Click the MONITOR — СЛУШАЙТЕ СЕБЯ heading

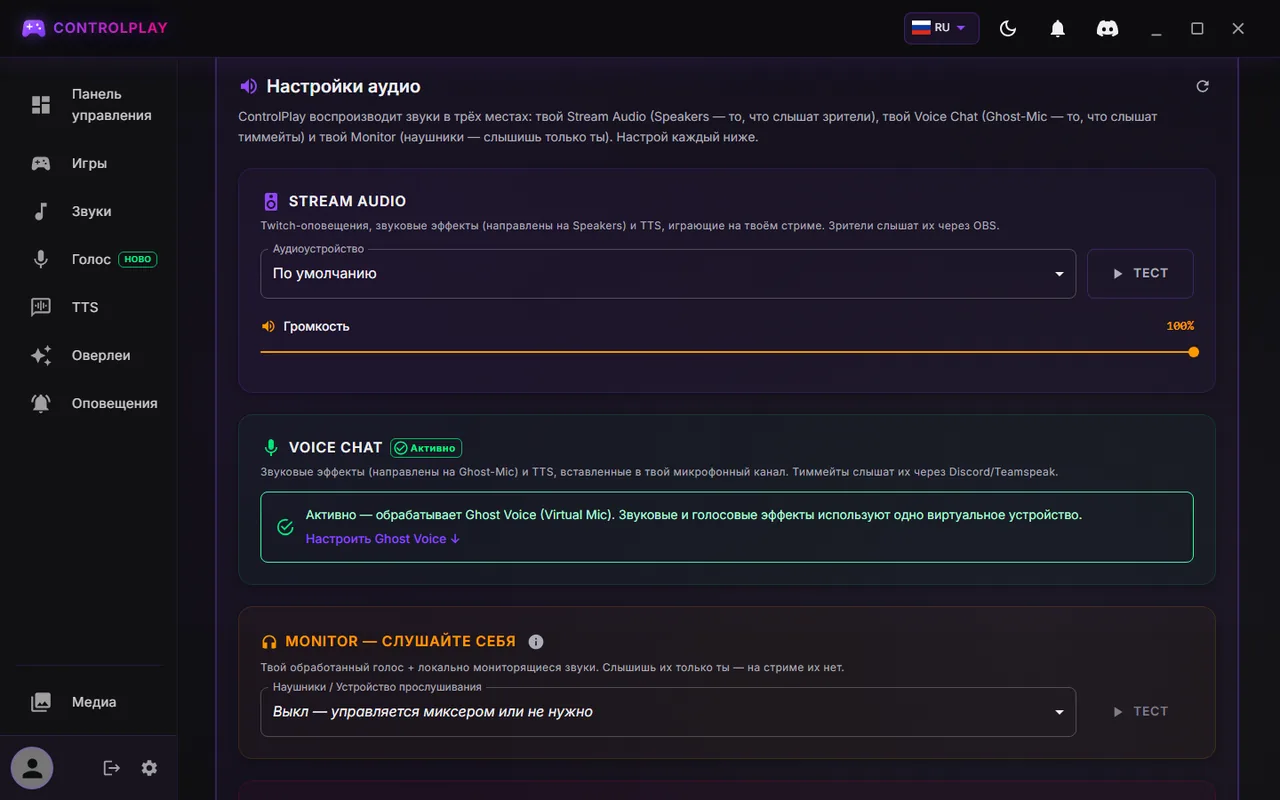400,642
